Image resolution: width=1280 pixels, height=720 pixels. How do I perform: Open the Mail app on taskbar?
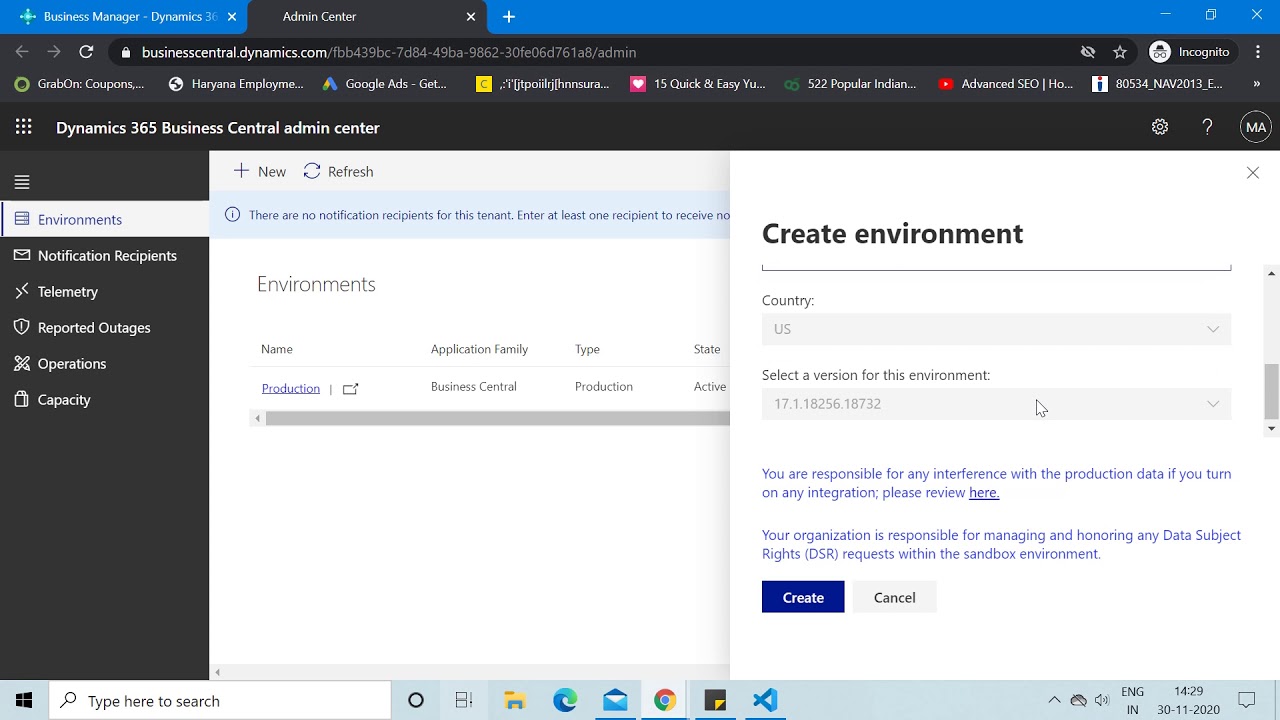pos(615,701)
